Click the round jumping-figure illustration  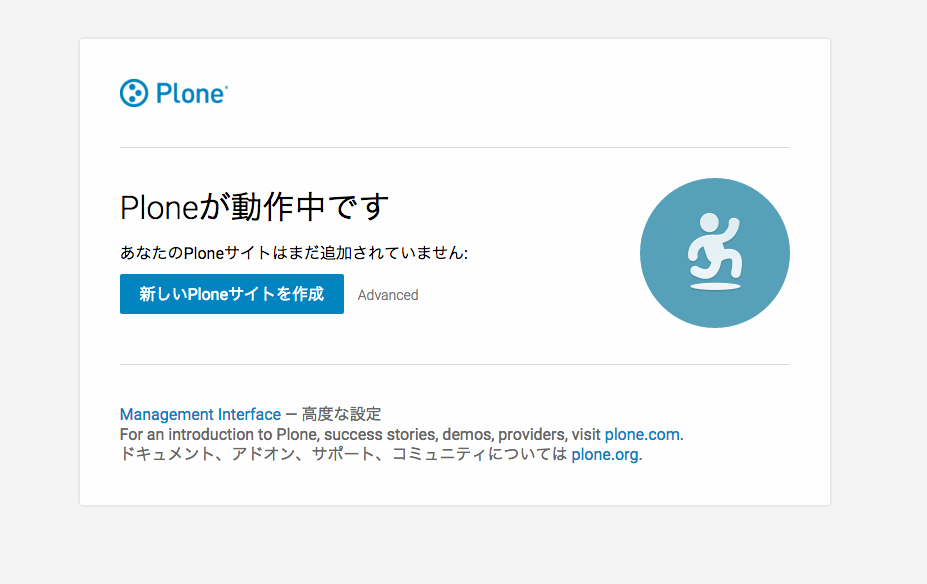coord(715,253)
